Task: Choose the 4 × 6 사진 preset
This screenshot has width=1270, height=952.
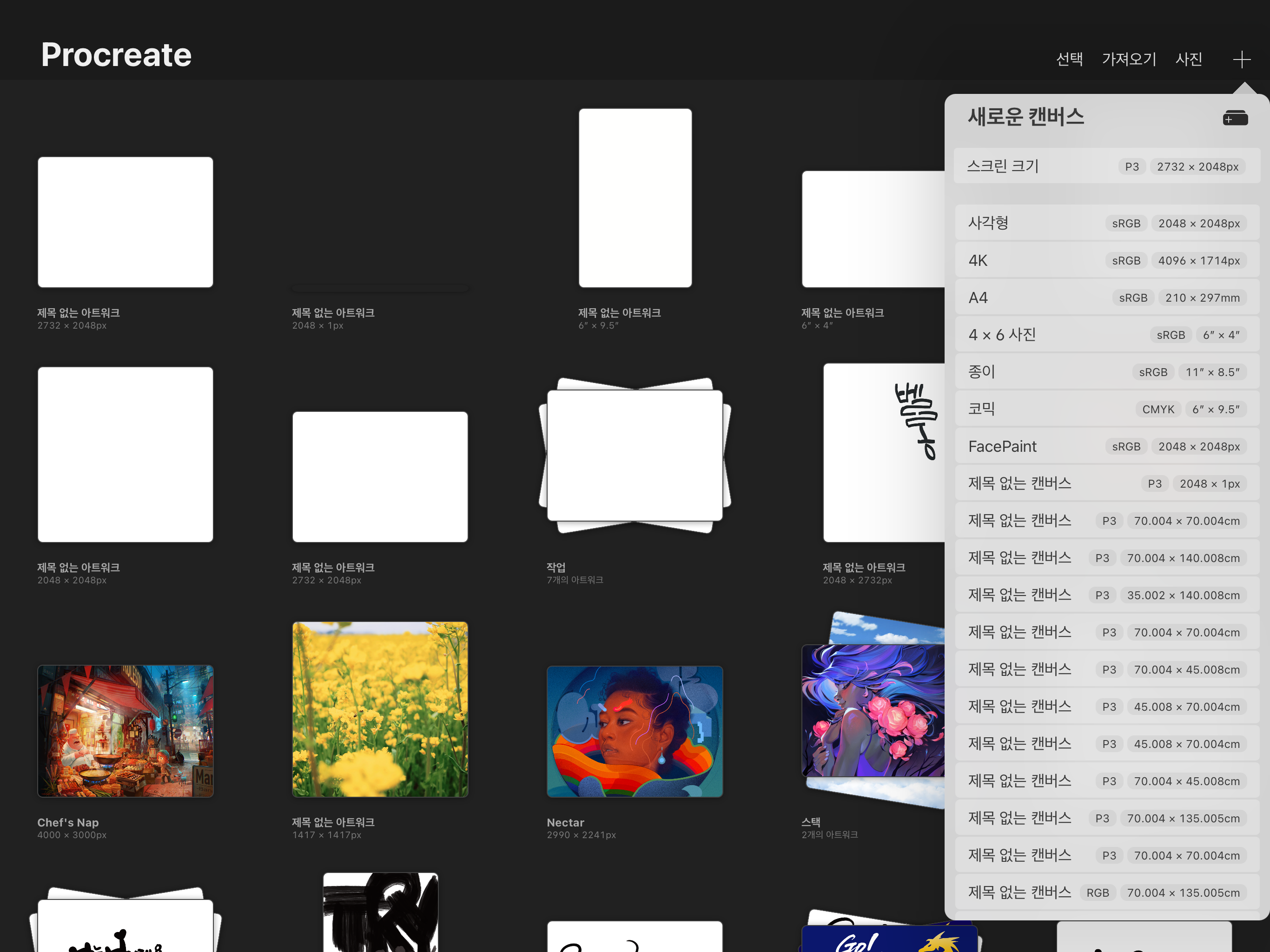Action: click(1106, 335)
